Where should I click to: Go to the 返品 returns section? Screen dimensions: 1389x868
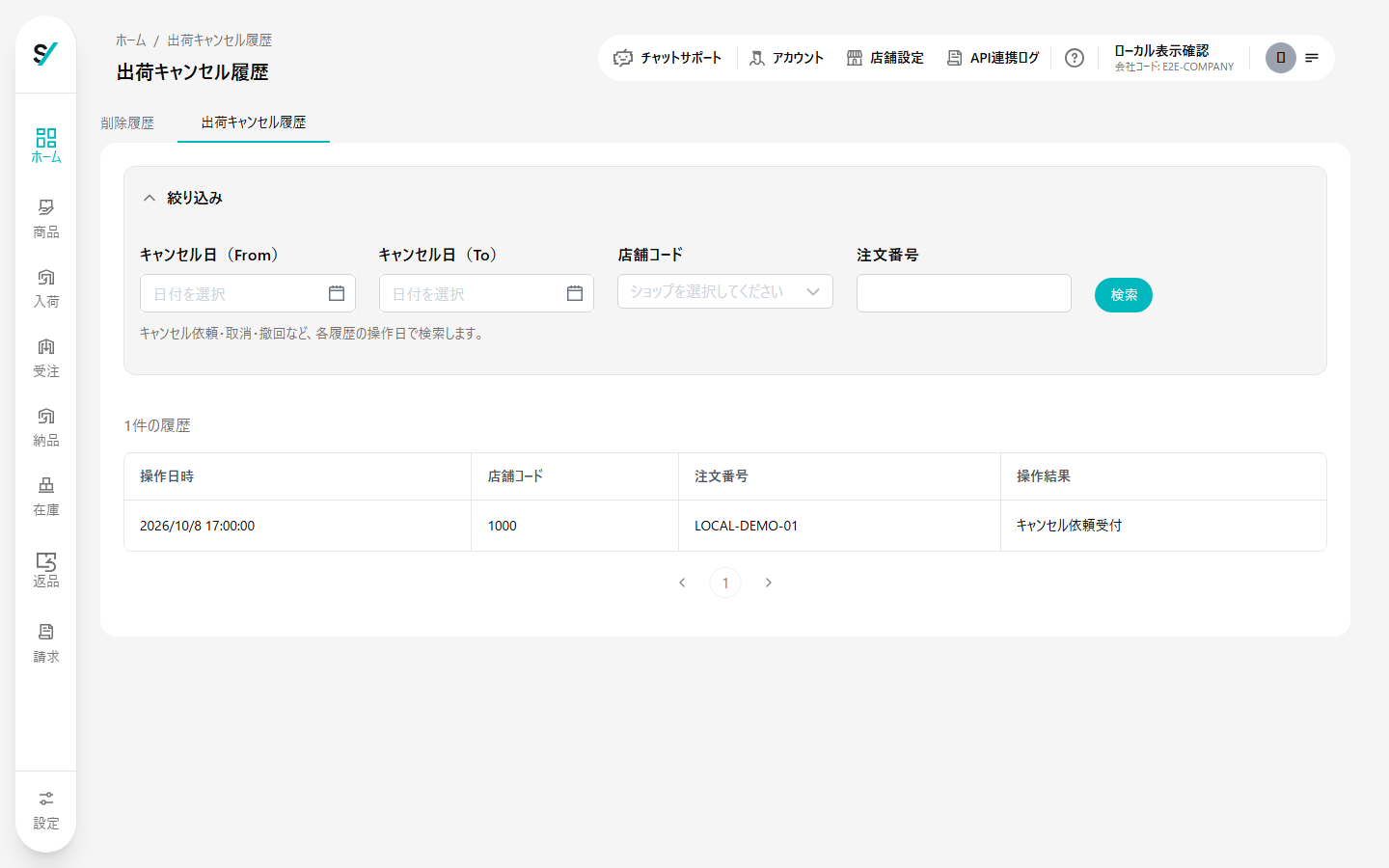(46, 569)
